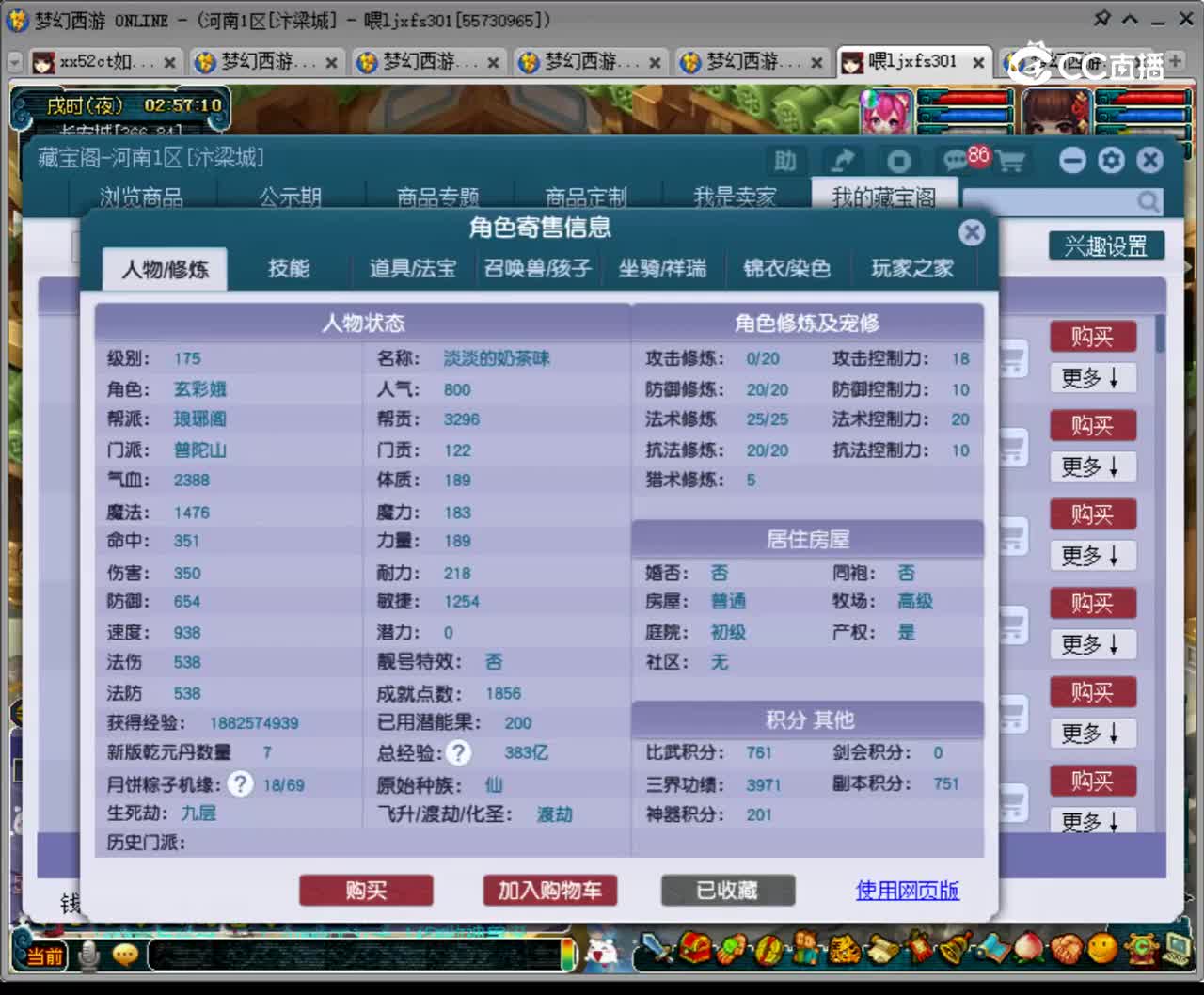Screen dimensions: 1204x995
Task: Click the question mark beside 总经验
Action: [458, 752]
